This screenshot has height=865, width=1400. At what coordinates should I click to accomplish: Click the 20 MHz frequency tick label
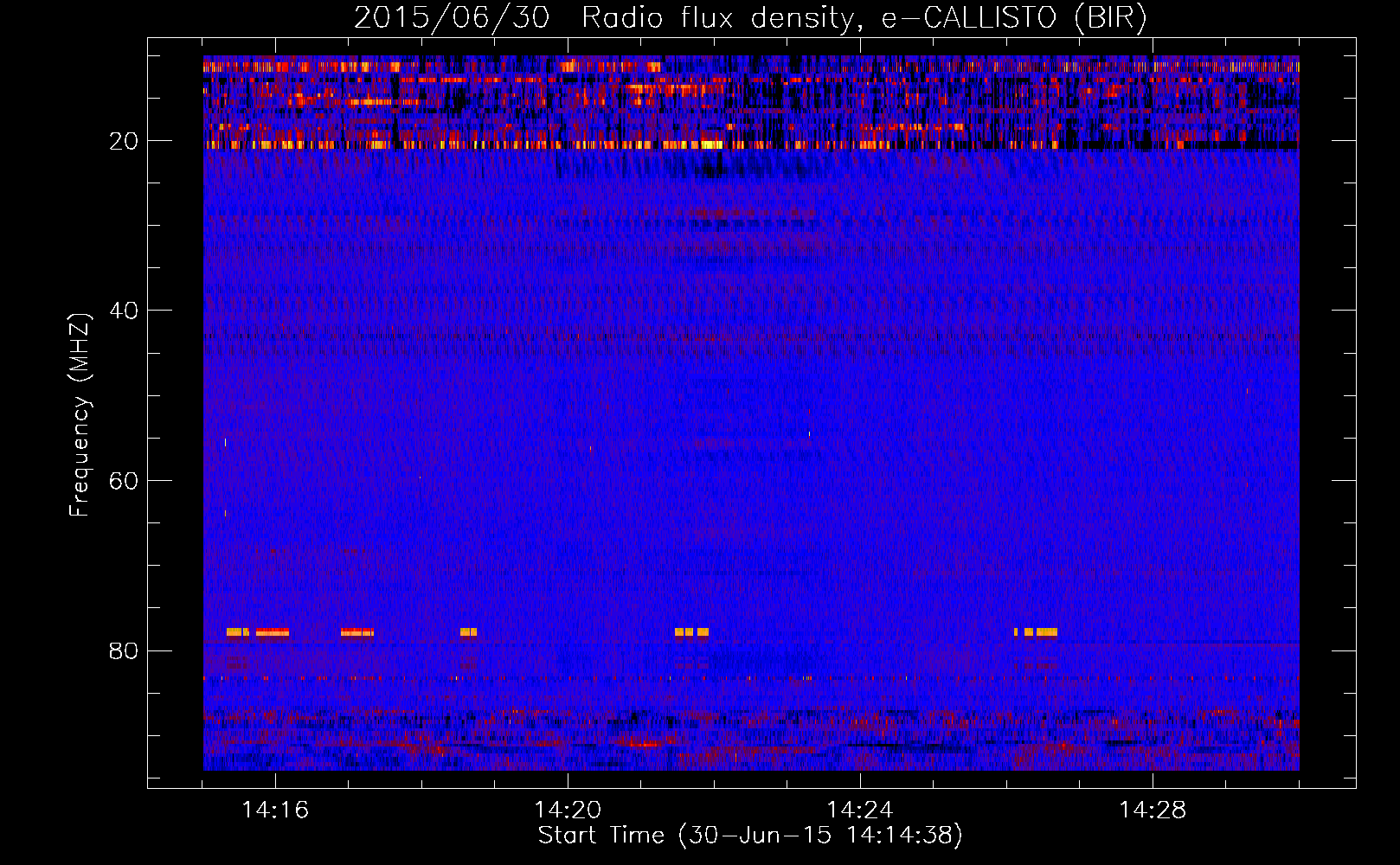(x=124, y=141)
